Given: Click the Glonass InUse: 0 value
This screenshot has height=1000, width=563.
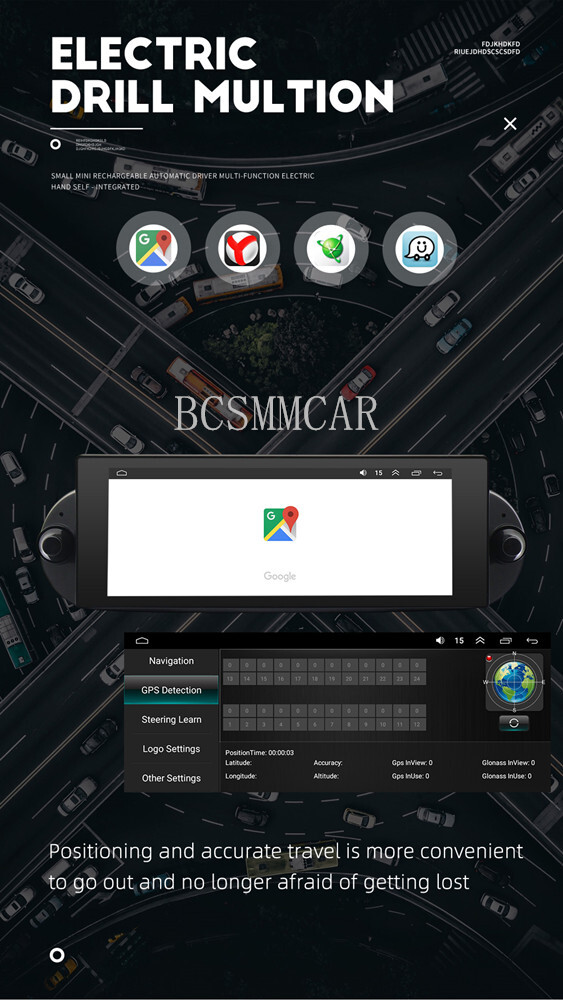Looking at the screenshot, I should (506, 776).
